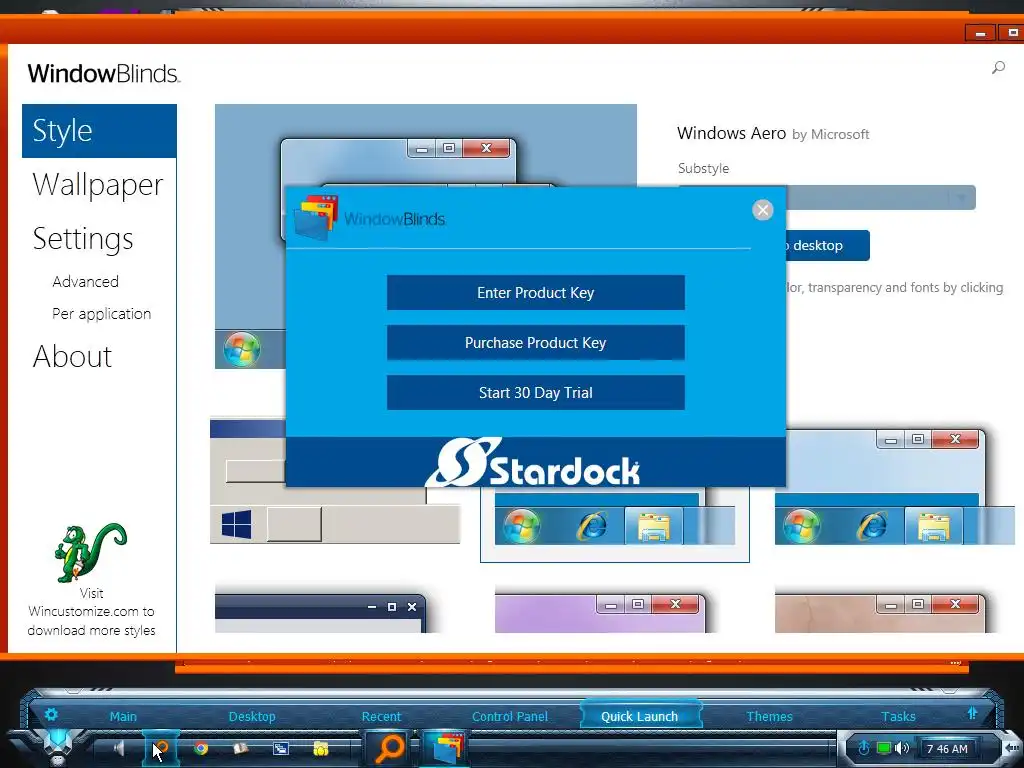Switch to the Main dock tab
The image size is (1024, 768).
pos(123,716)
